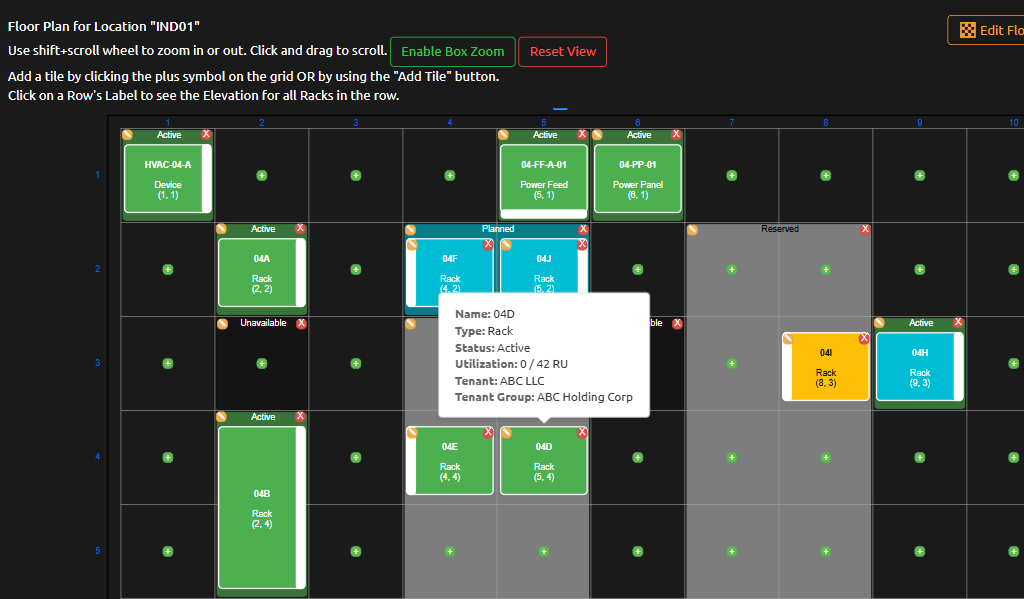Click row label 4 to view its elevation
Screen dimensions: 1024x599
click(x=97, y=457)
